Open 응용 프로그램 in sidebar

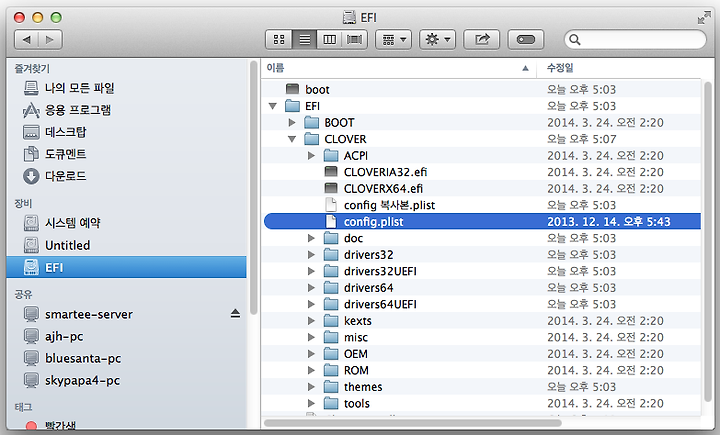click(126, 110)
